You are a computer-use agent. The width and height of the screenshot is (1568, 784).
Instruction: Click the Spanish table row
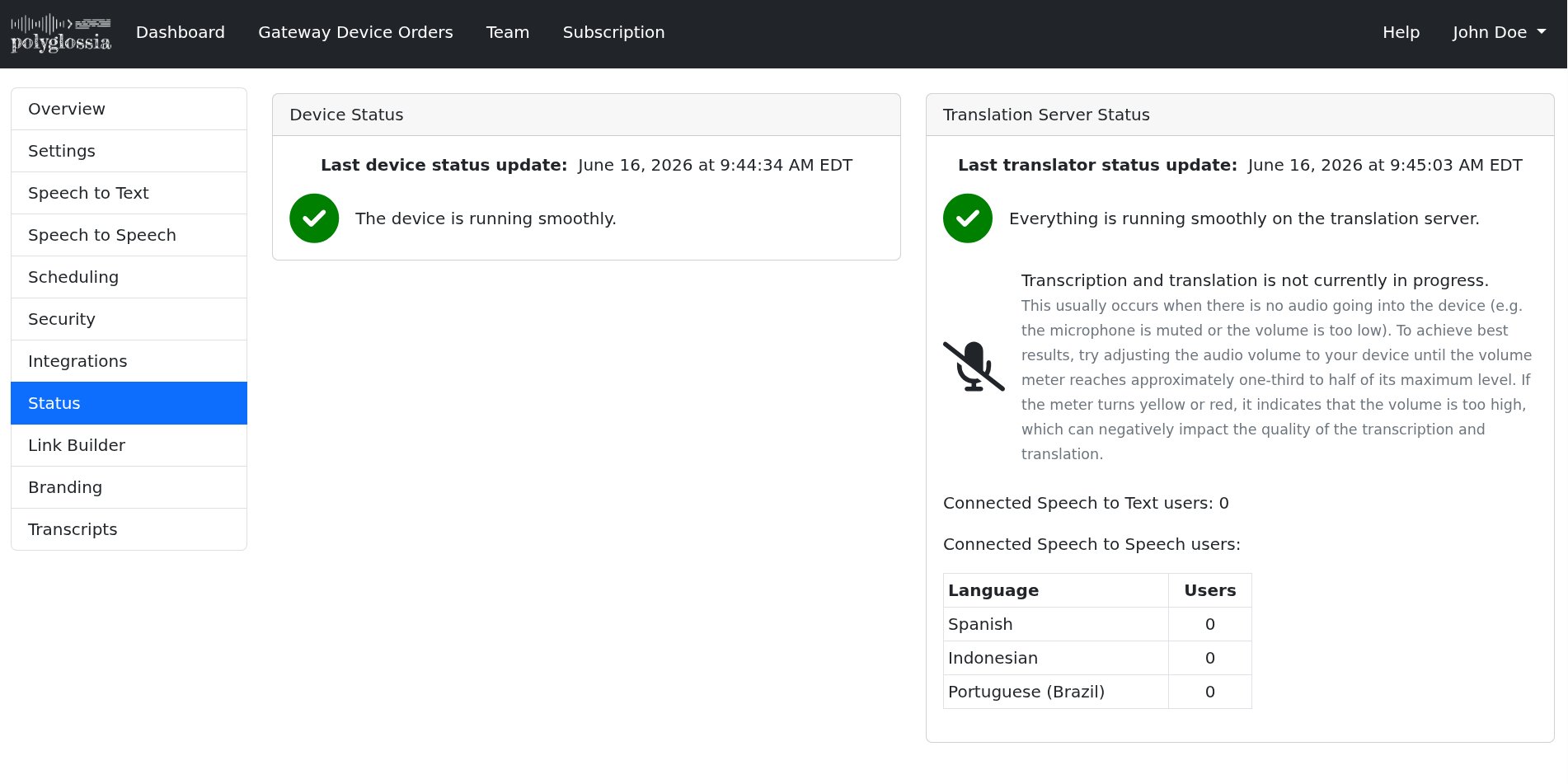point(1097,624)
